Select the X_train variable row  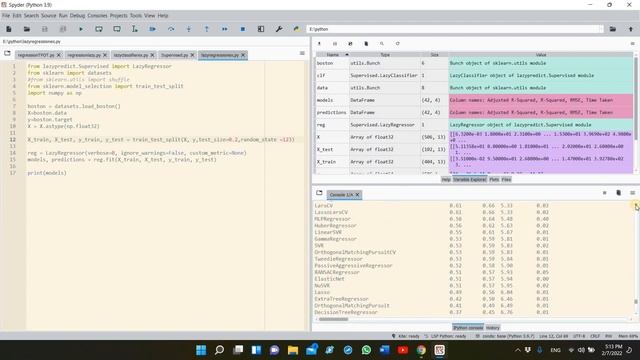[474, 162]
